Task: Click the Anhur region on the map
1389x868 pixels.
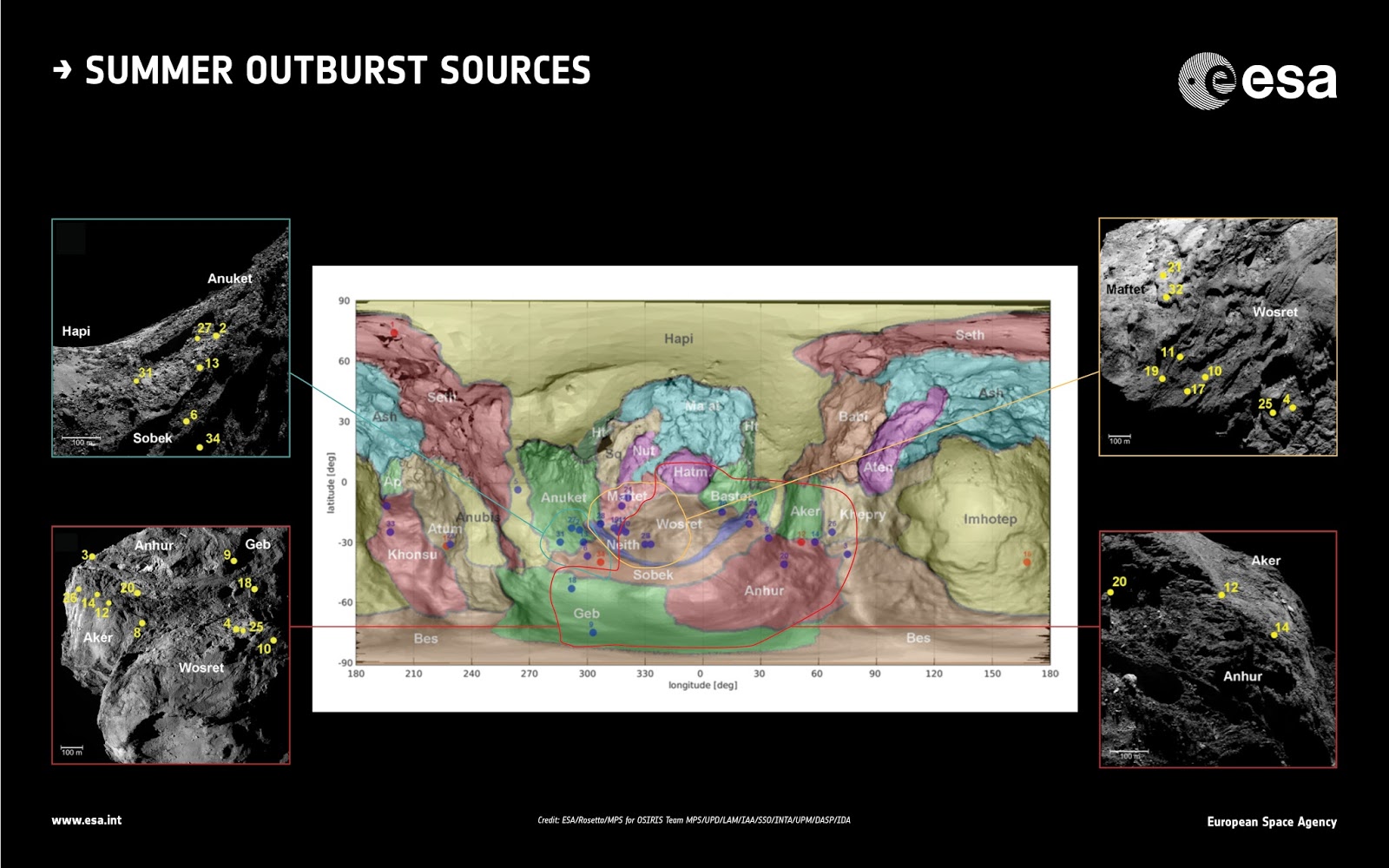Action: [764, 590]
